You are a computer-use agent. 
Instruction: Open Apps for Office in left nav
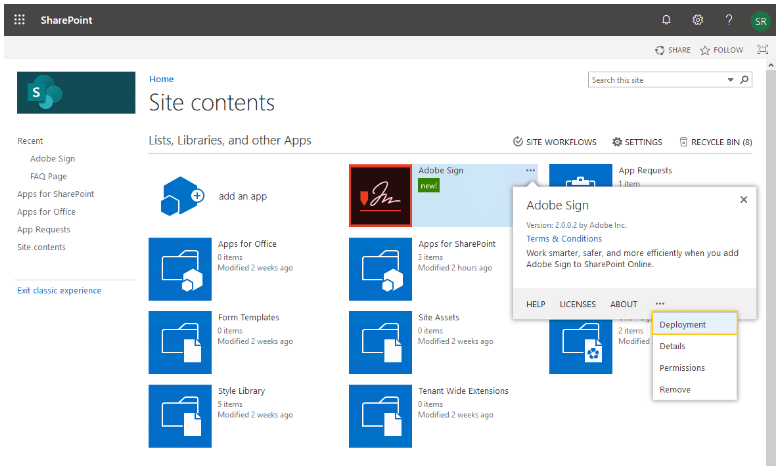tap(46, 212)
